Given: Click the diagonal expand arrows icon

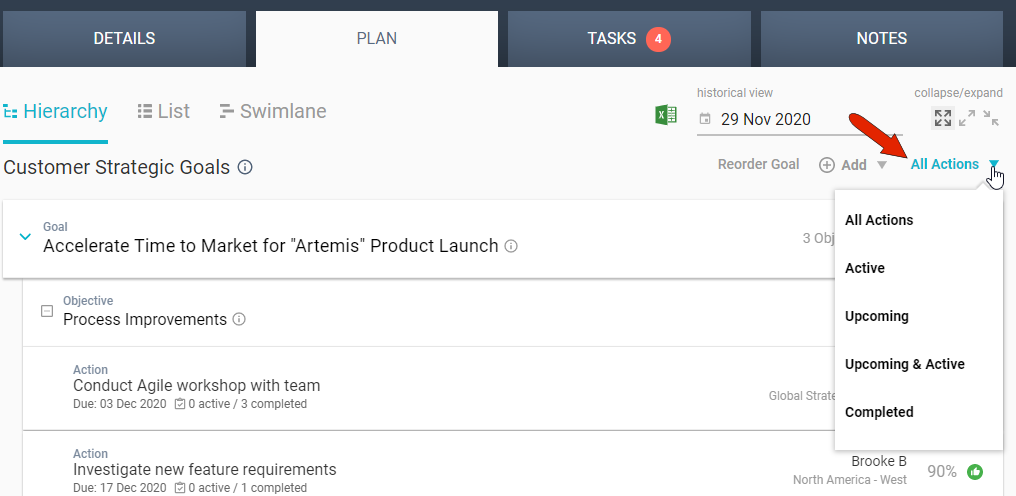Looking at the screenshot, I should pos(967,118).
